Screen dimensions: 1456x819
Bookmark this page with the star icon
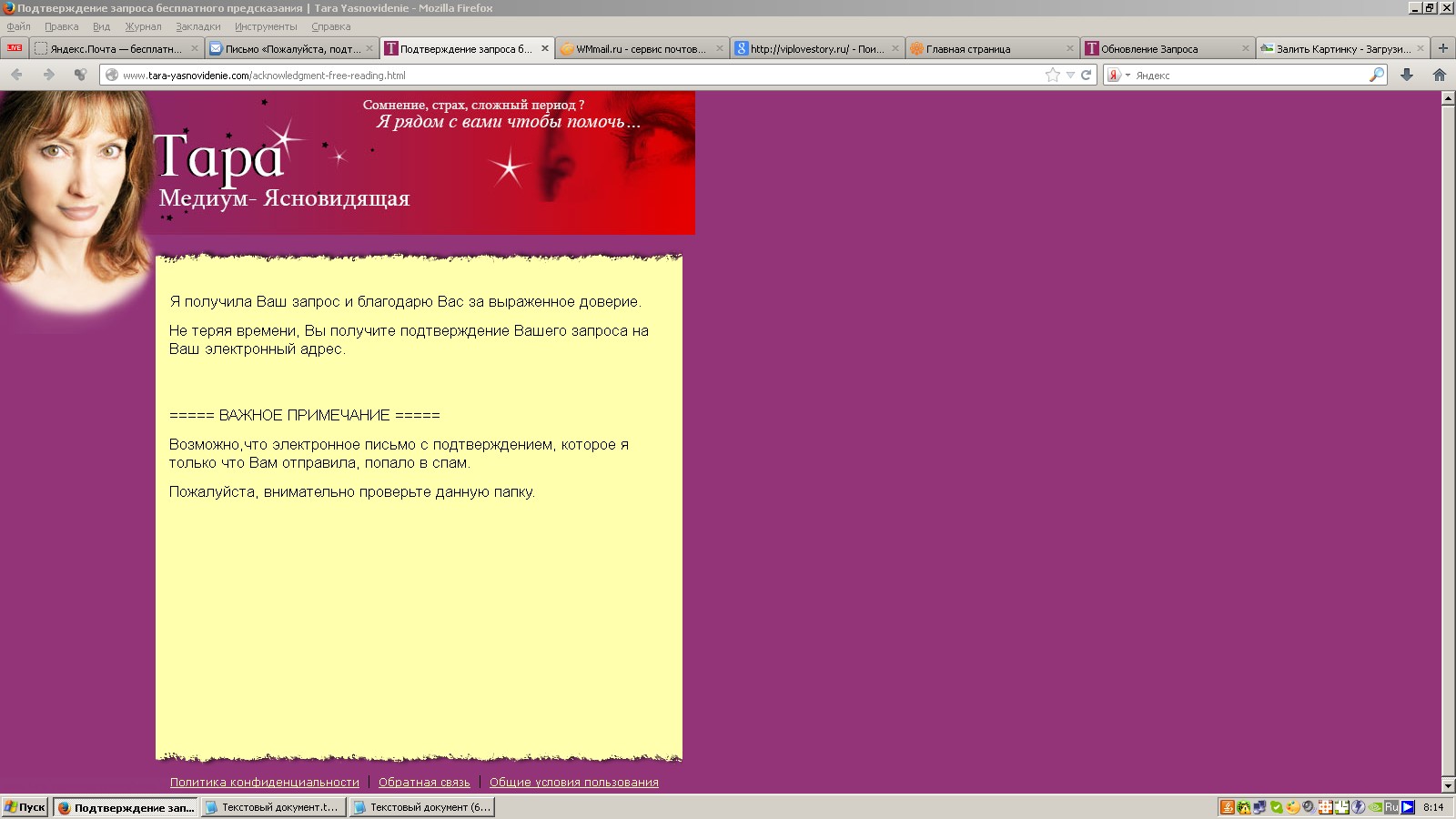click(1053, 75)
